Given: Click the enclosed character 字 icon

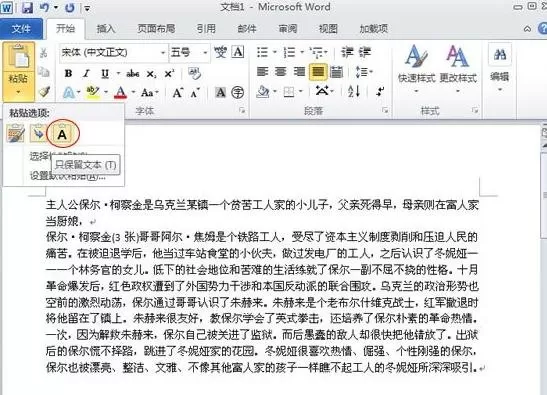Looking at the screenshot, I should coord(238,92).
